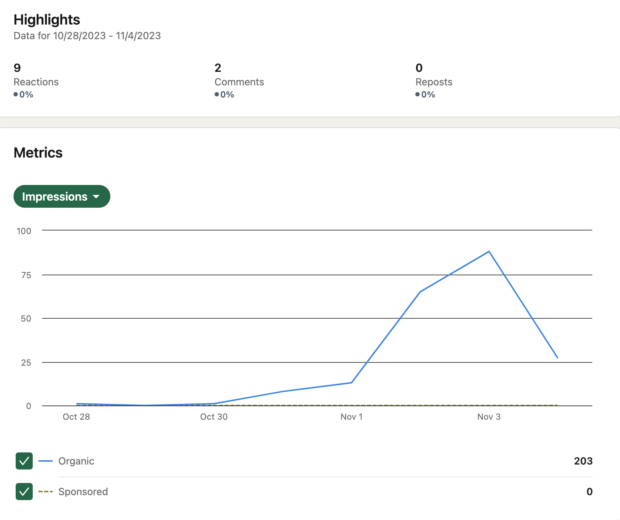Click the dashed Sponsored line swatch
This screenshot has height=520, width=620.
[x=45, y=492]
